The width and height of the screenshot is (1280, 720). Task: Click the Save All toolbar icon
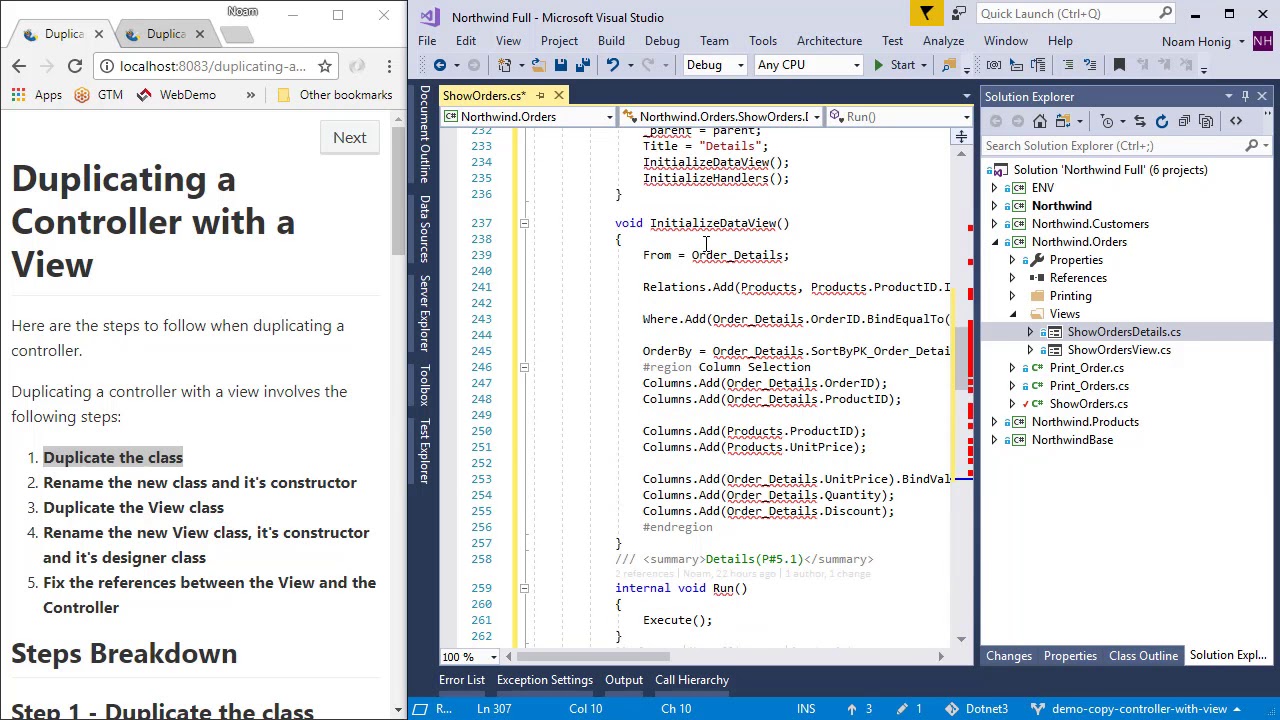[583, 65]
